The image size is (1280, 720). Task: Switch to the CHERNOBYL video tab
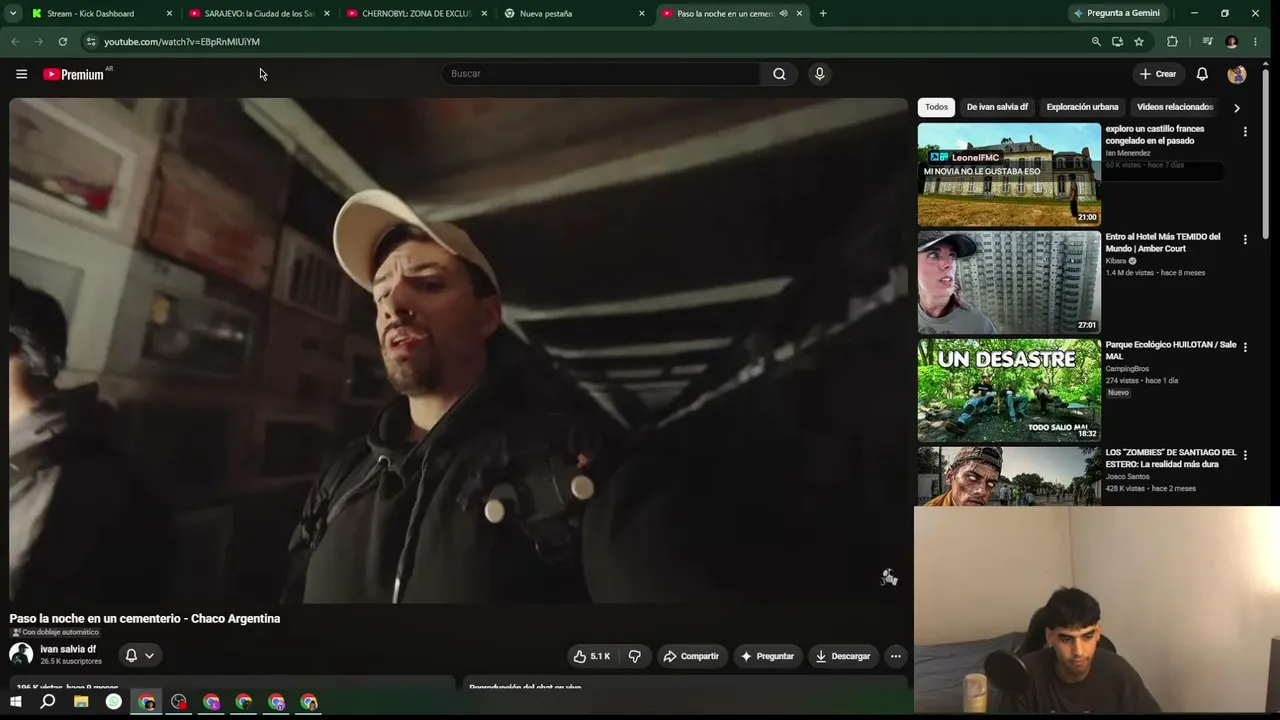[415, 14]
